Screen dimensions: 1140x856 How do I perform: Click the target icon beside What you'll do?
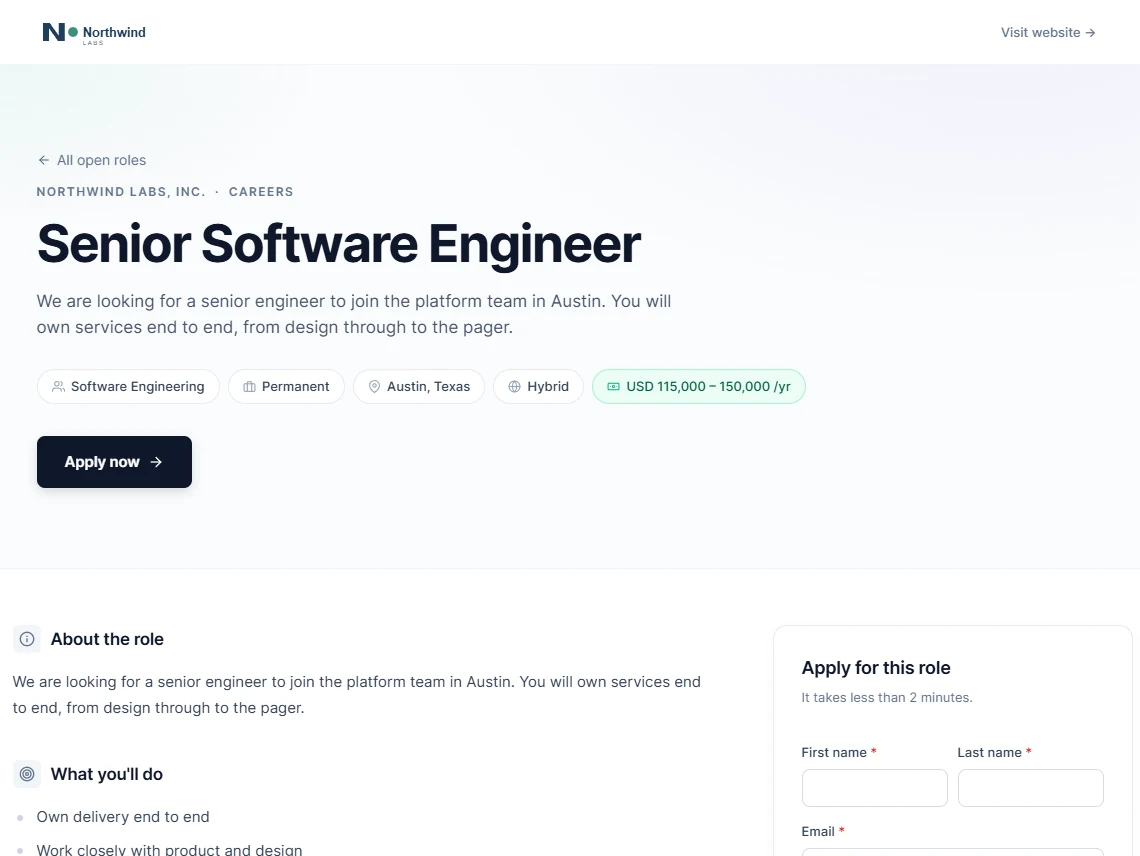(x=27, y=774)
